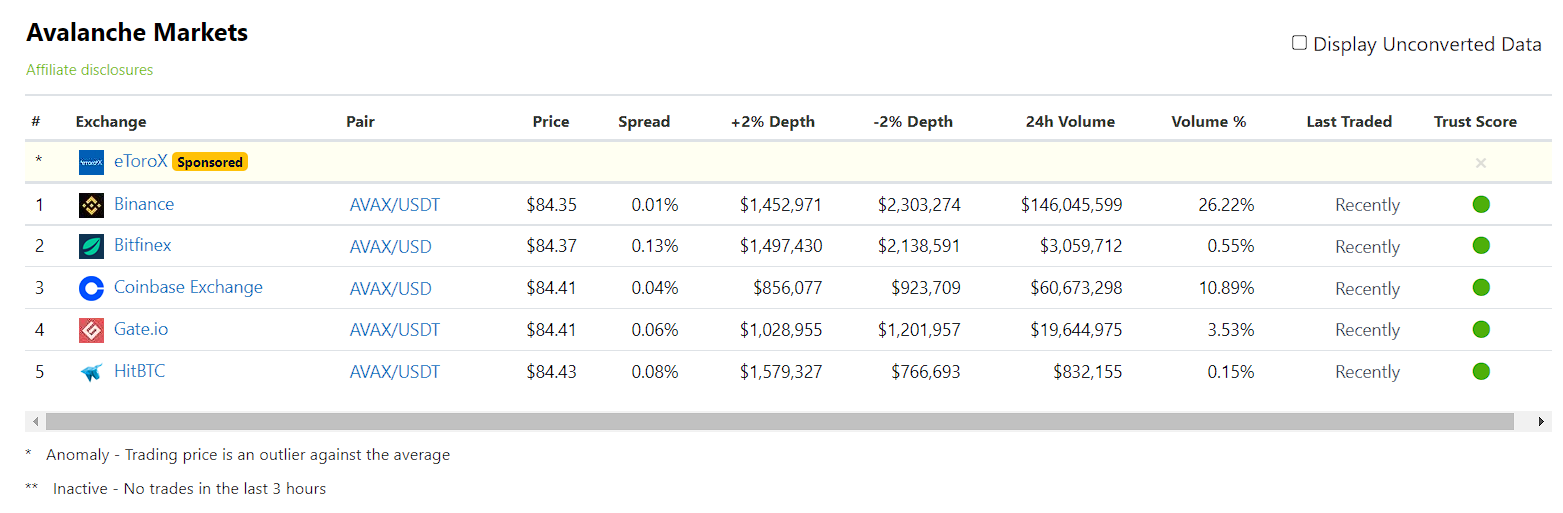Open Binance's AVAX/USDT pair link
1563x513 pixels.
point(395,205)
